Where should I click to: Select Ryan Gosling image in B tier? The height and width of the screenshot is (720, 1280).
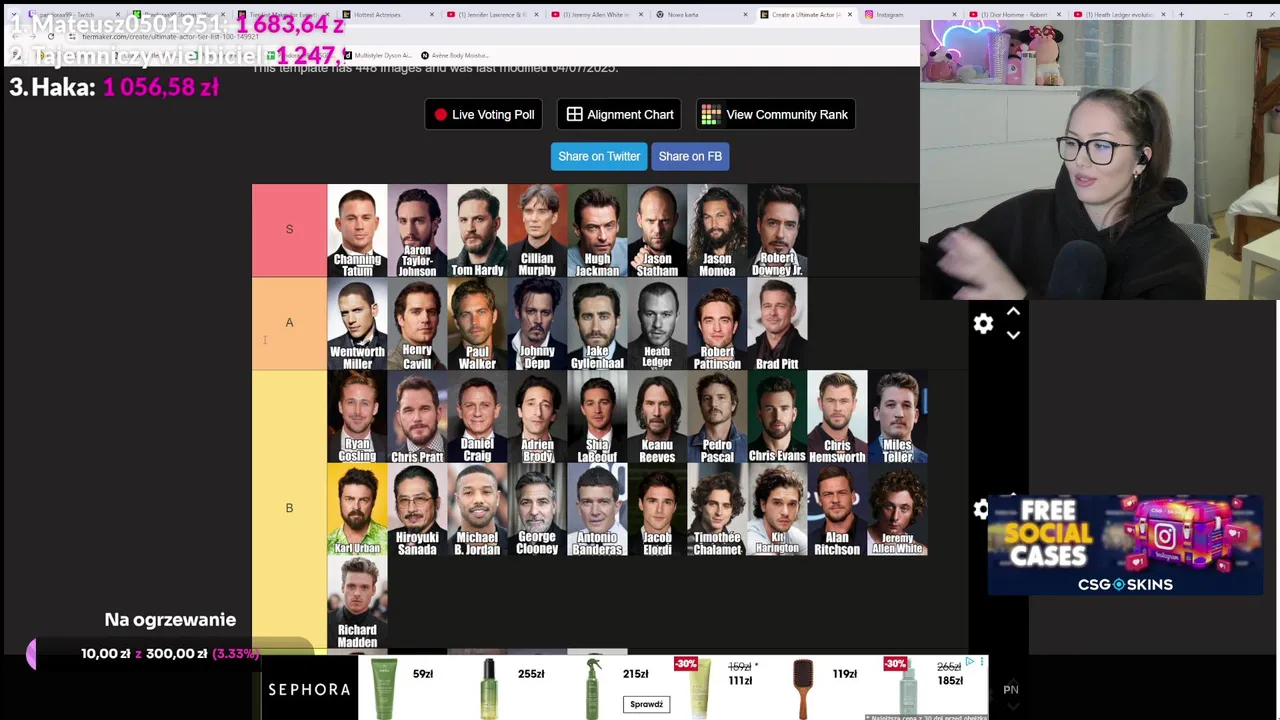pyautogui.click(x=357, y=417)
